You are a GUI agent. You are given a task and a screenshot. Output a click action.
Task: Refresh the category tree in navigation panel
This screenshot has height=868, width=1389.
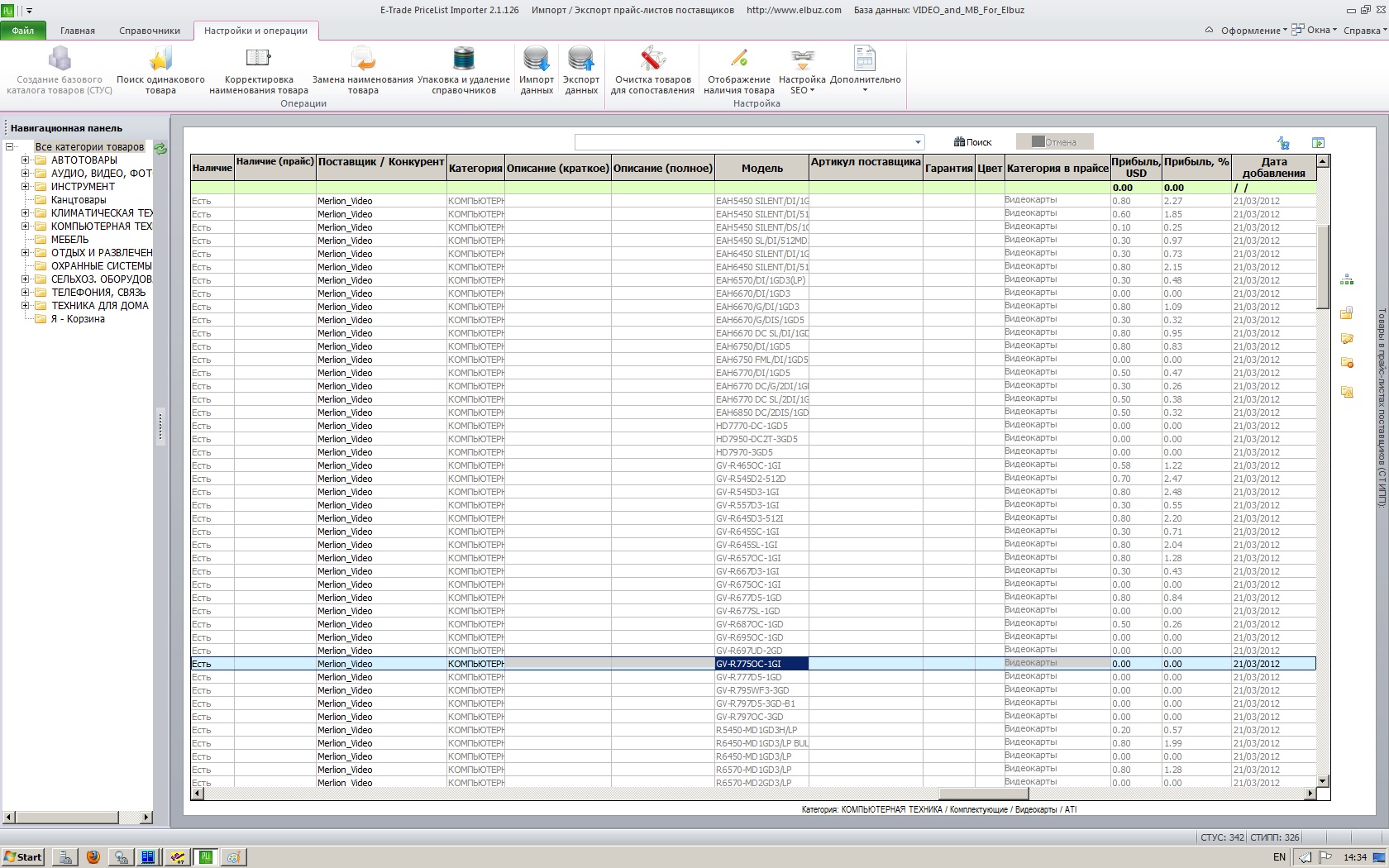pos(160,148)
